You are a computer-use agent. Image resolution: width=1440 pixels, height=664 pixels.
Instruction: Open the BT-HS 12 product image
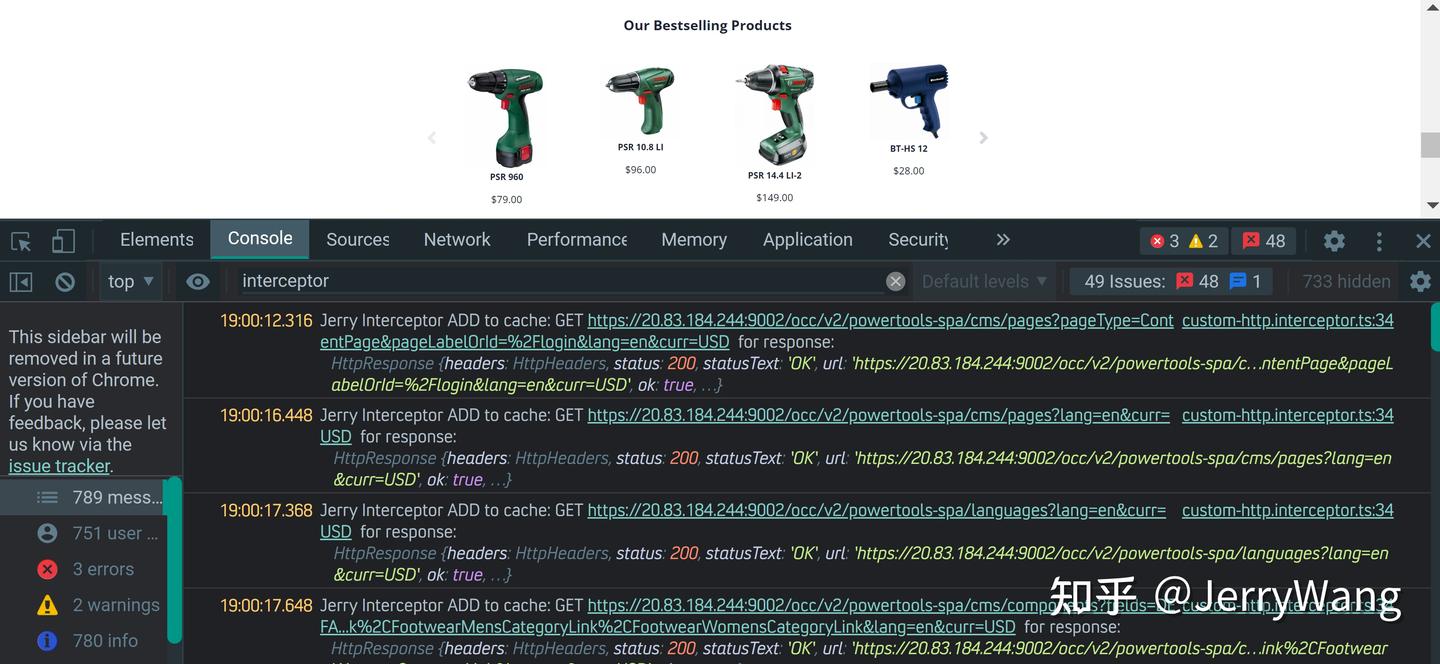pyautogui.click(x=909, y=101)
